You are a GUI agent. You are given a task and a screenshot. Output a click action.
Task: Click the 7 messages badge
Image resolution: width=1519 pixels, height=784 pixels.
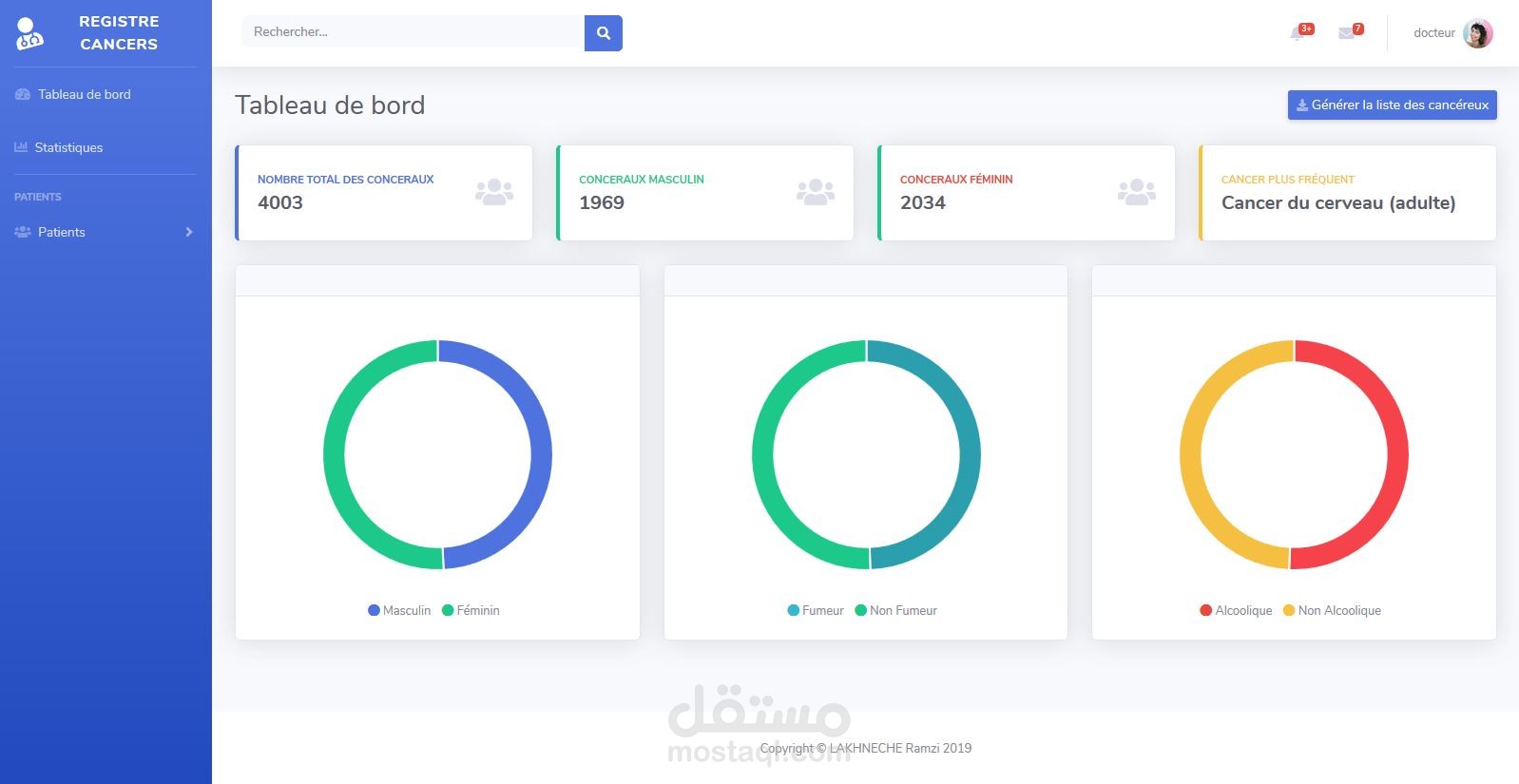(1357, 29)
